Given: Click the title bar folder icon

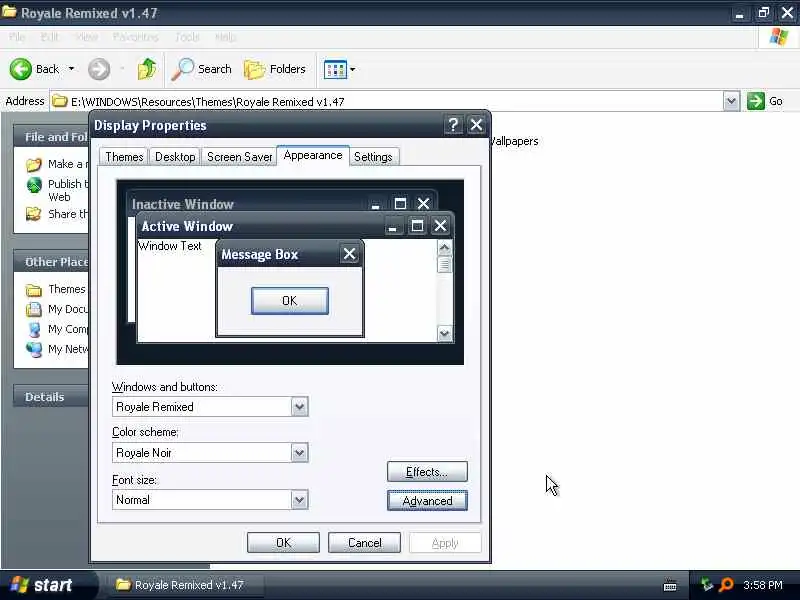Looking at the screenshot, I should point(9,12).
